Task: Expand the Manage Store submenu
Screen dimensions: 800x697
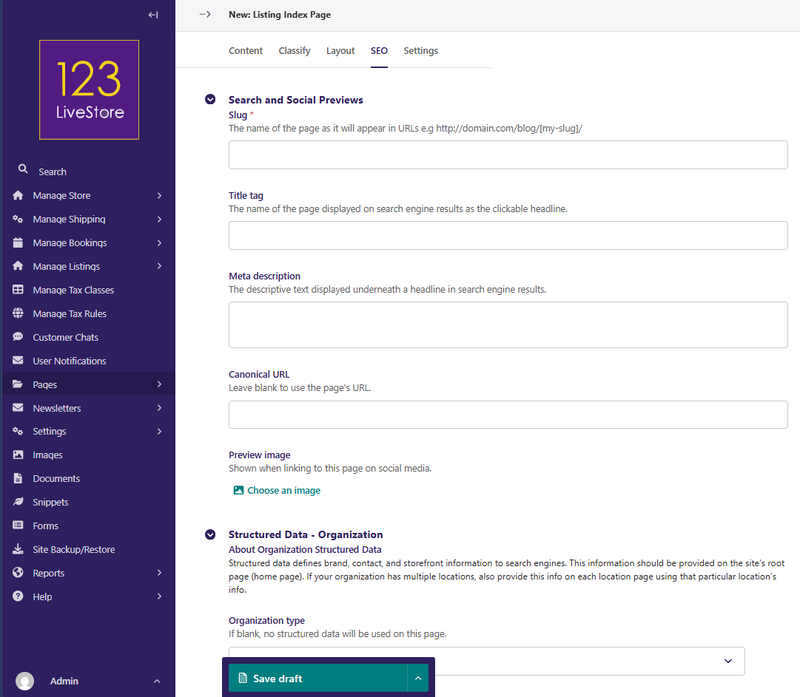Action: (x=159, y=196)
